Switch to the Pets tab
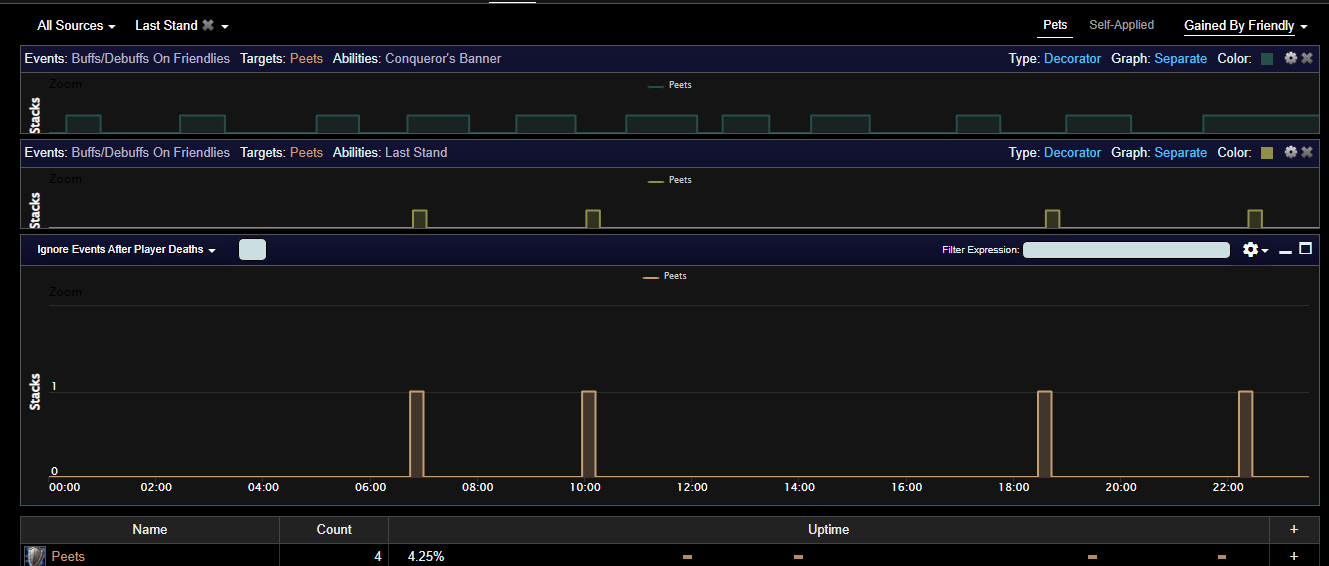The width and height of the screenshot is (1329, 566). pos(1055,25)
